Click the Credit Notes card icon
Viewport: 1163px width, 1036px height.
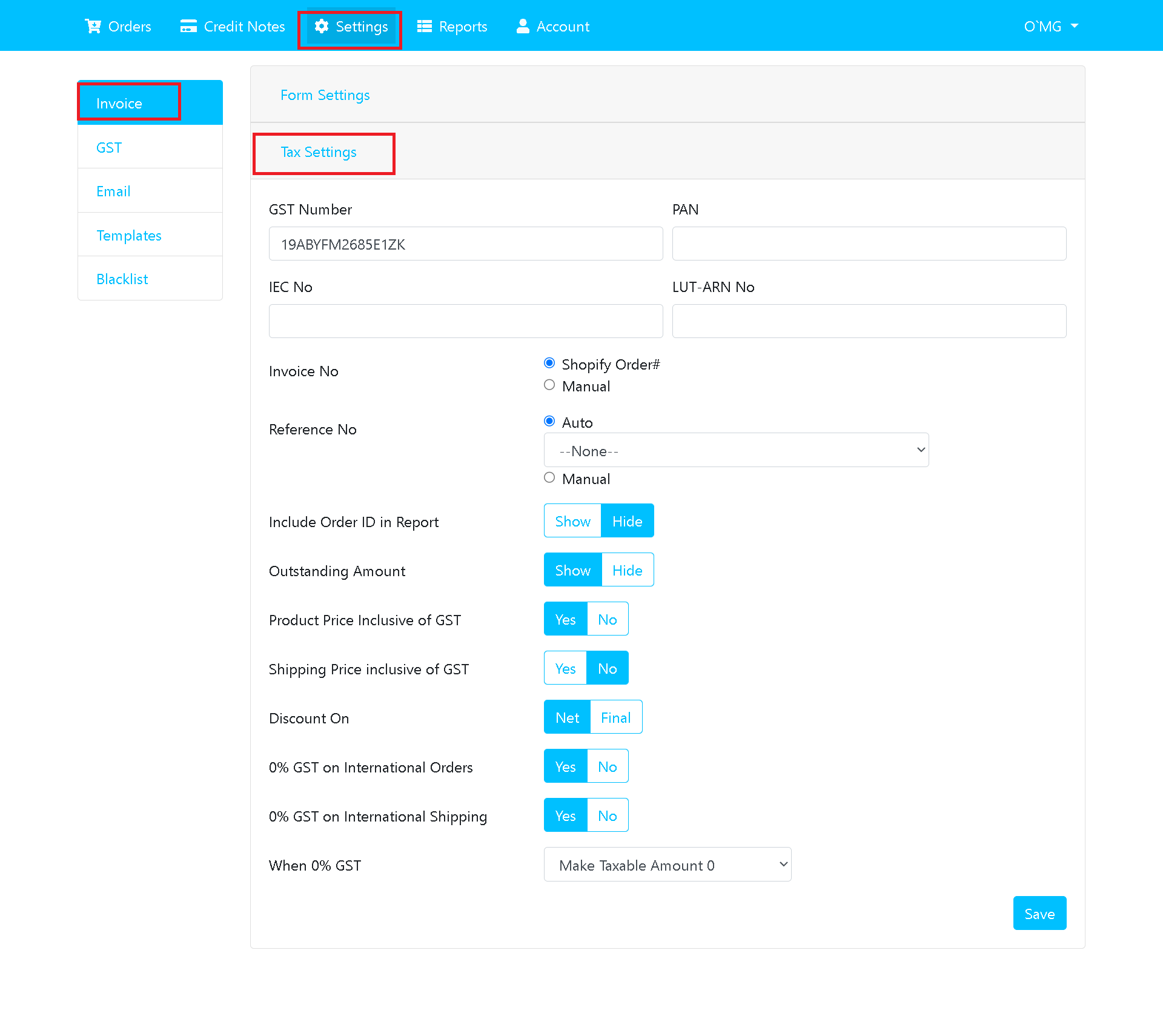188,26
